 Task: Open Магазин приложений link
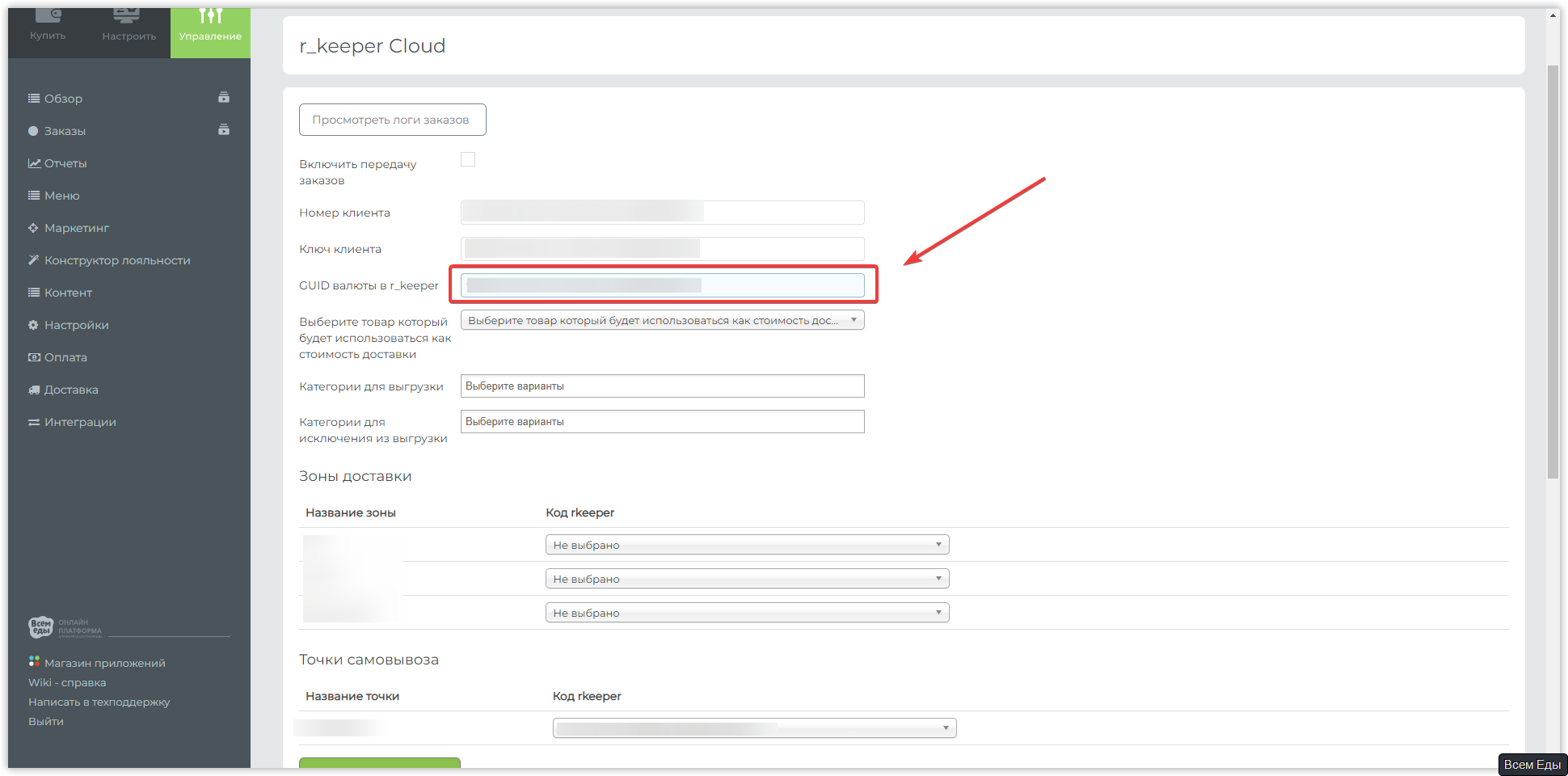pos(105,663)
